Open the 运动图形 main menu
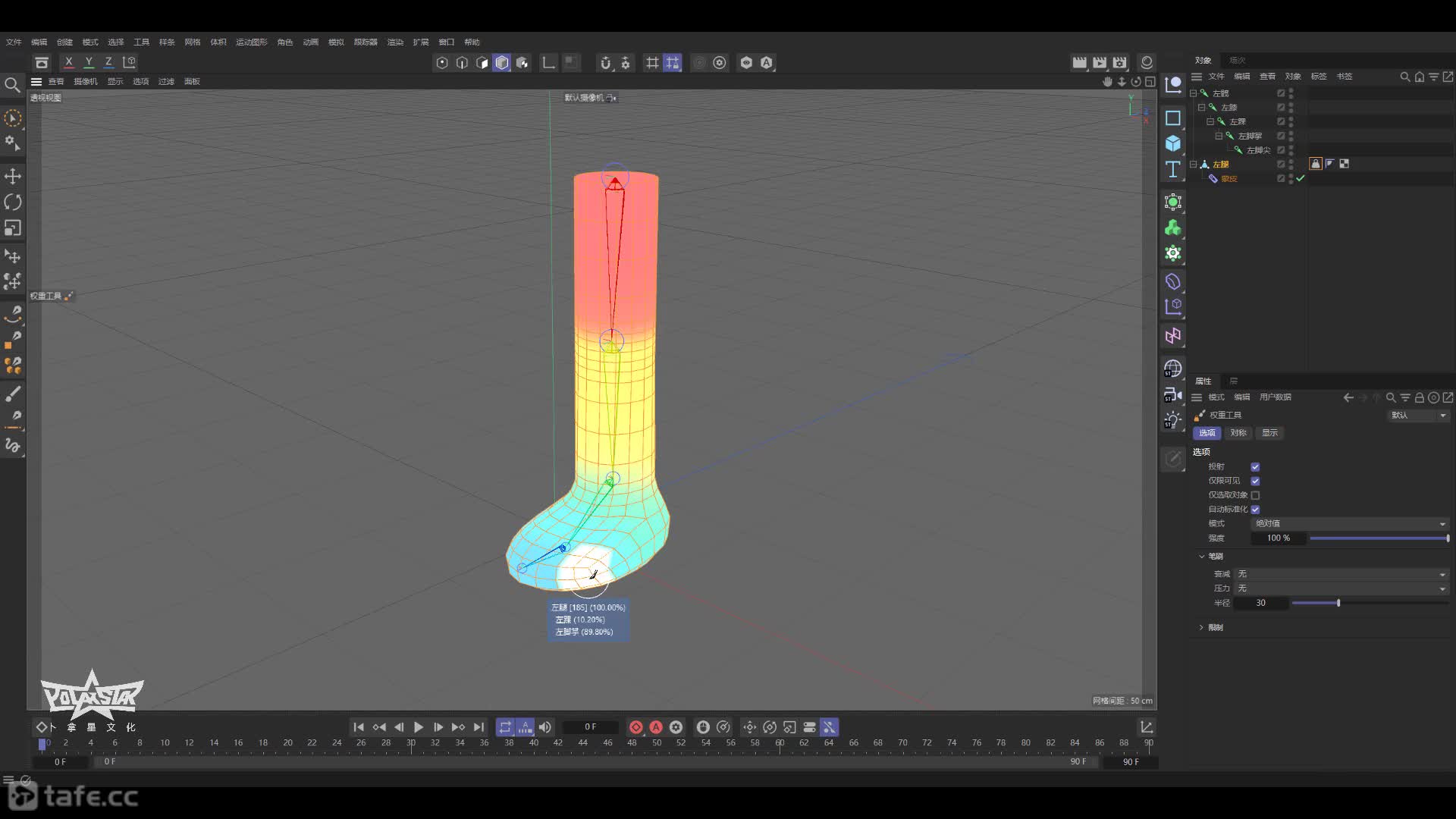Screen dimensions: 1456x819 [x=251, y=42]
